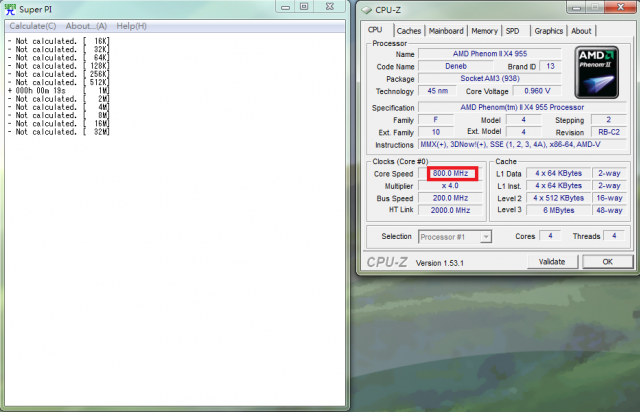Click the Threads count value 4
This screenshot has height=412, width=640.
pyautogui.click(x=614, y=236)
